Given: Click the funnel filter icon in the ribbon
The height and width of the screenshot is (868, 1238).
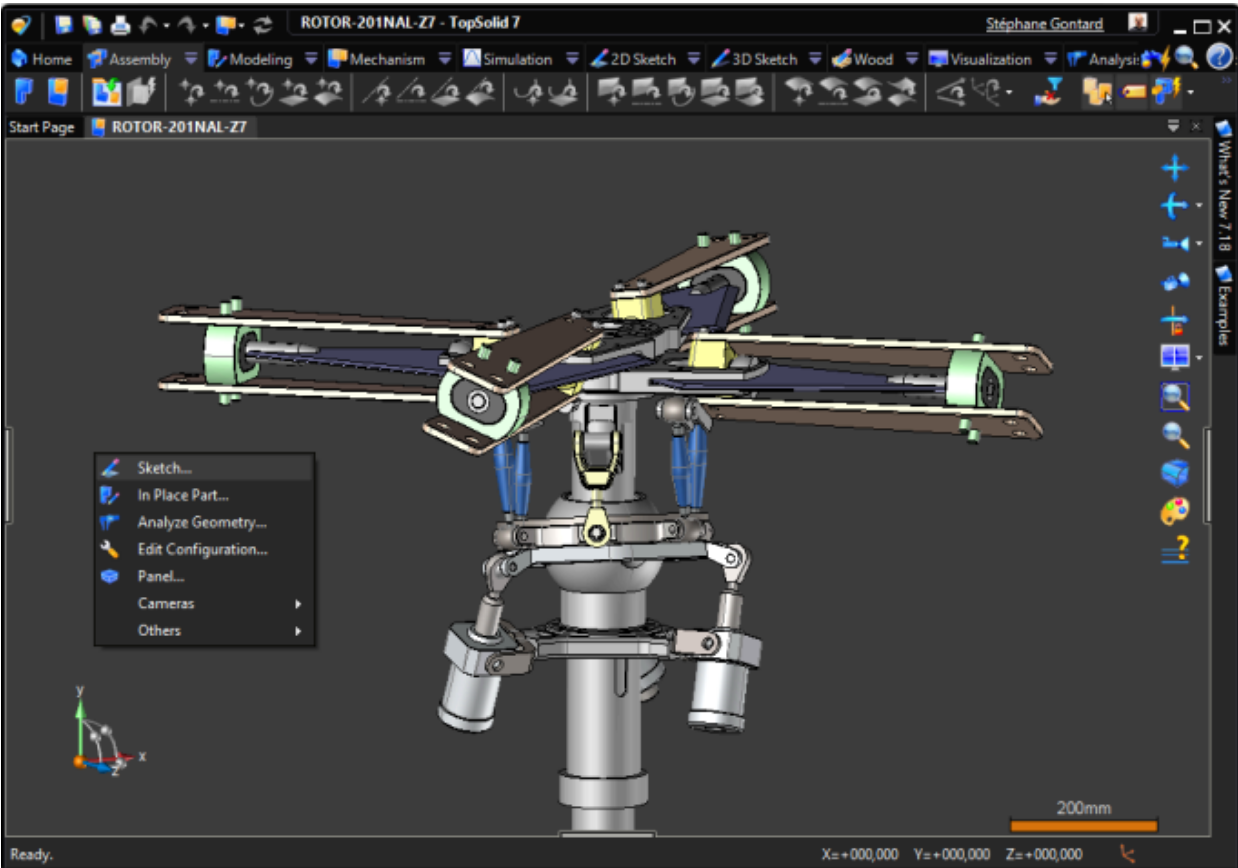Looking at the screenshot, I should pyautogui.click(x=1049, y=92).
